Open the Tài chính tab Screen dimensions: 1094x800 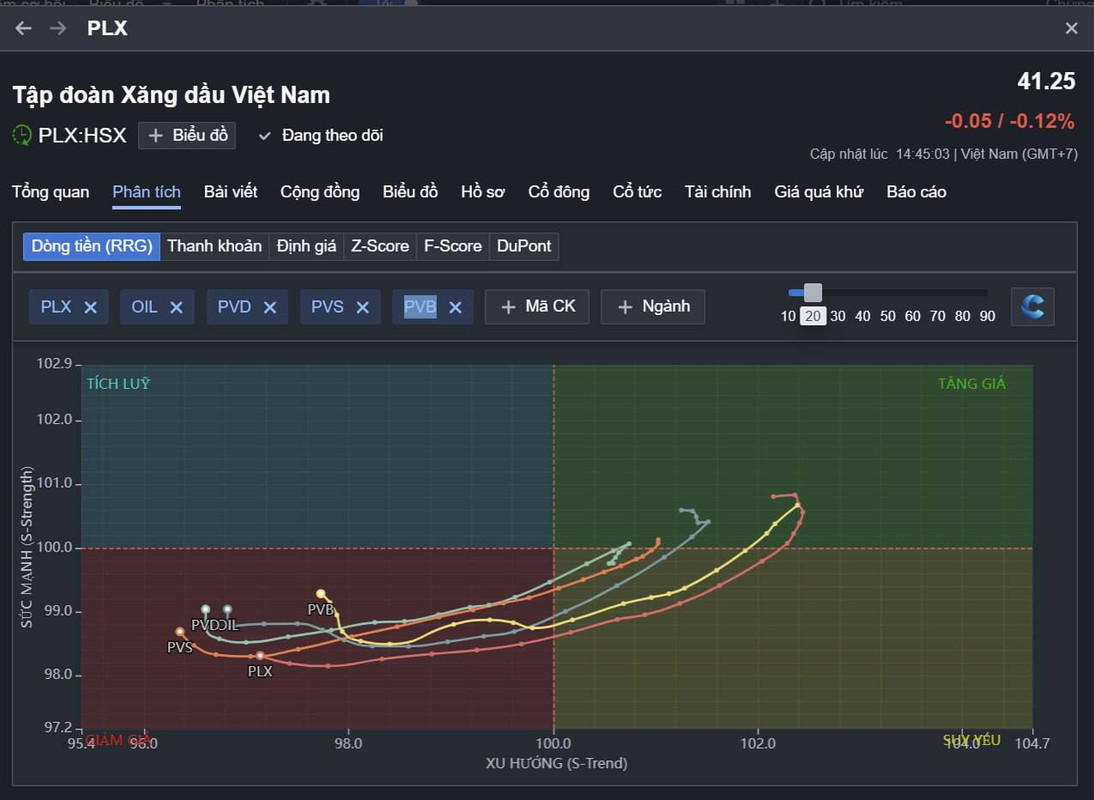click(x=718, y=192)
